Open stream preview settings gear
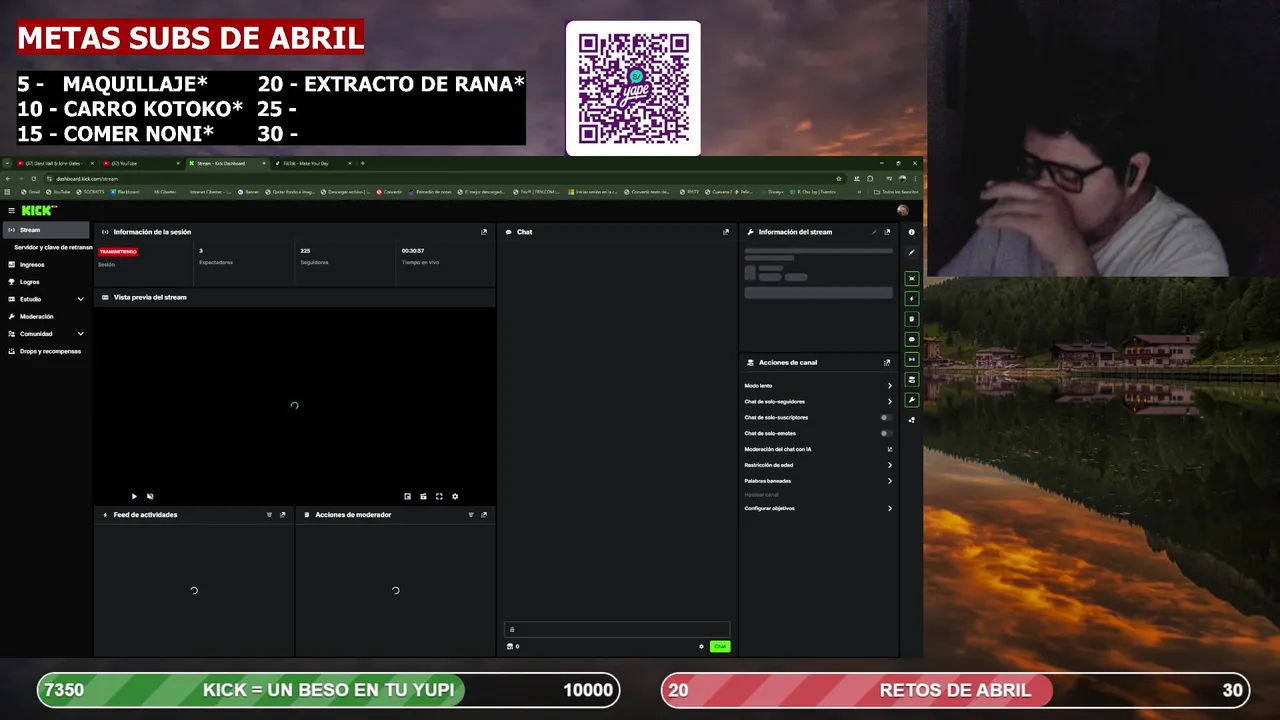This screenshot has width=1280, height=720. point(455,496)
